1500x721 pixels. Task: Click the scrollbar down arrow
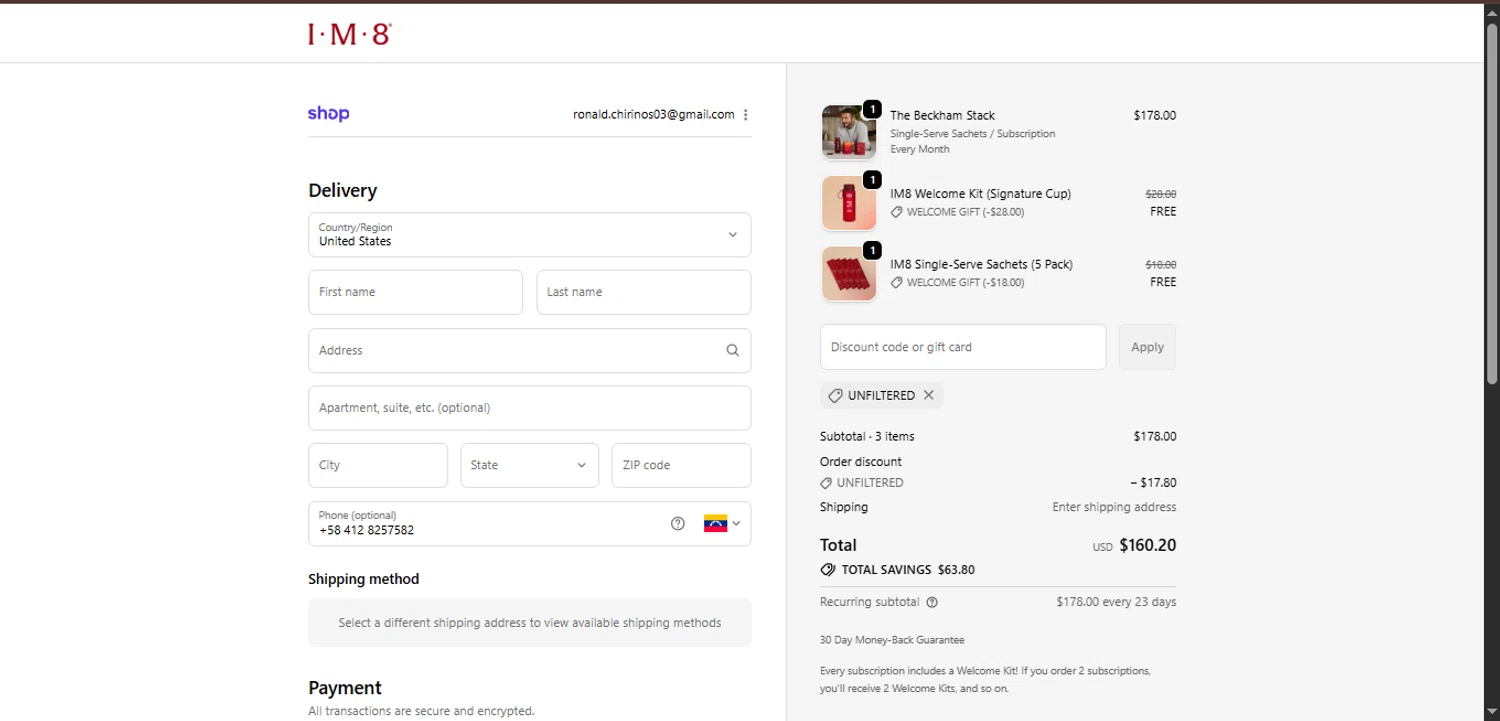(x=1492, y=712)
